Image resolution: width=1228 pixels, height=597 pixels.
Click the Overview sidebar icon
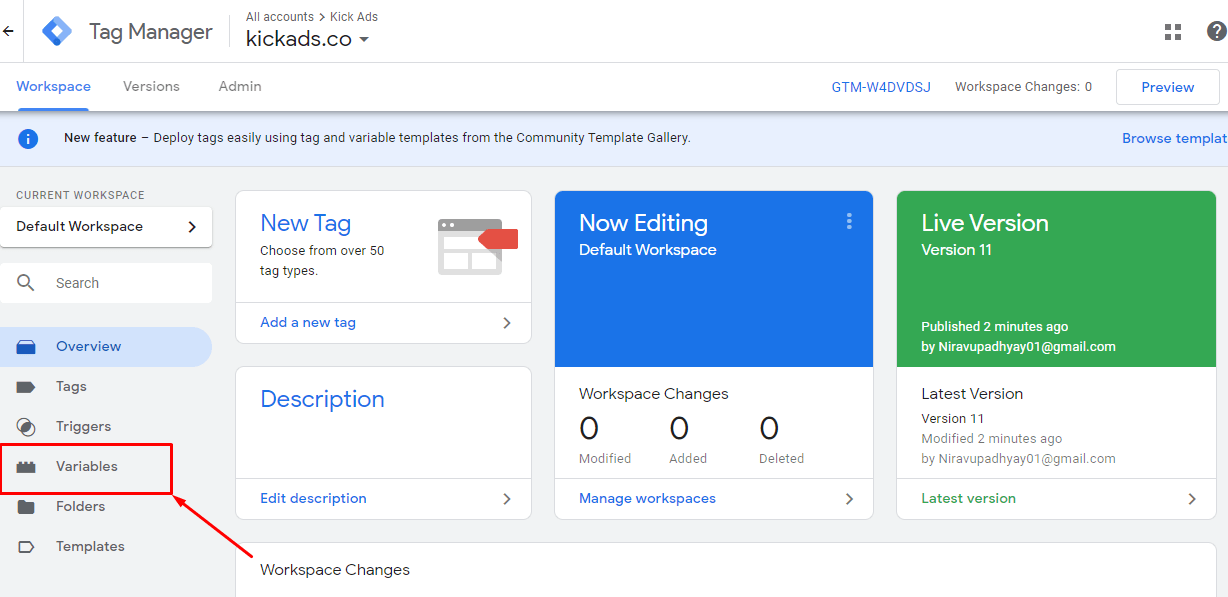click(26, 347)
